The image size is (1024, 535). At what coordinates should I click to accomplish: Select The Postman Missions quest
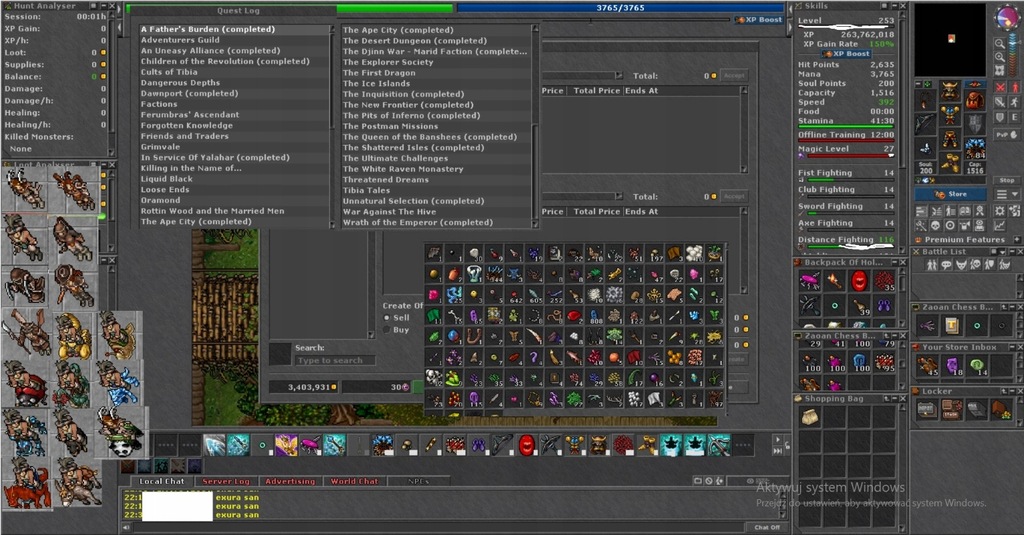coord(436,126)
